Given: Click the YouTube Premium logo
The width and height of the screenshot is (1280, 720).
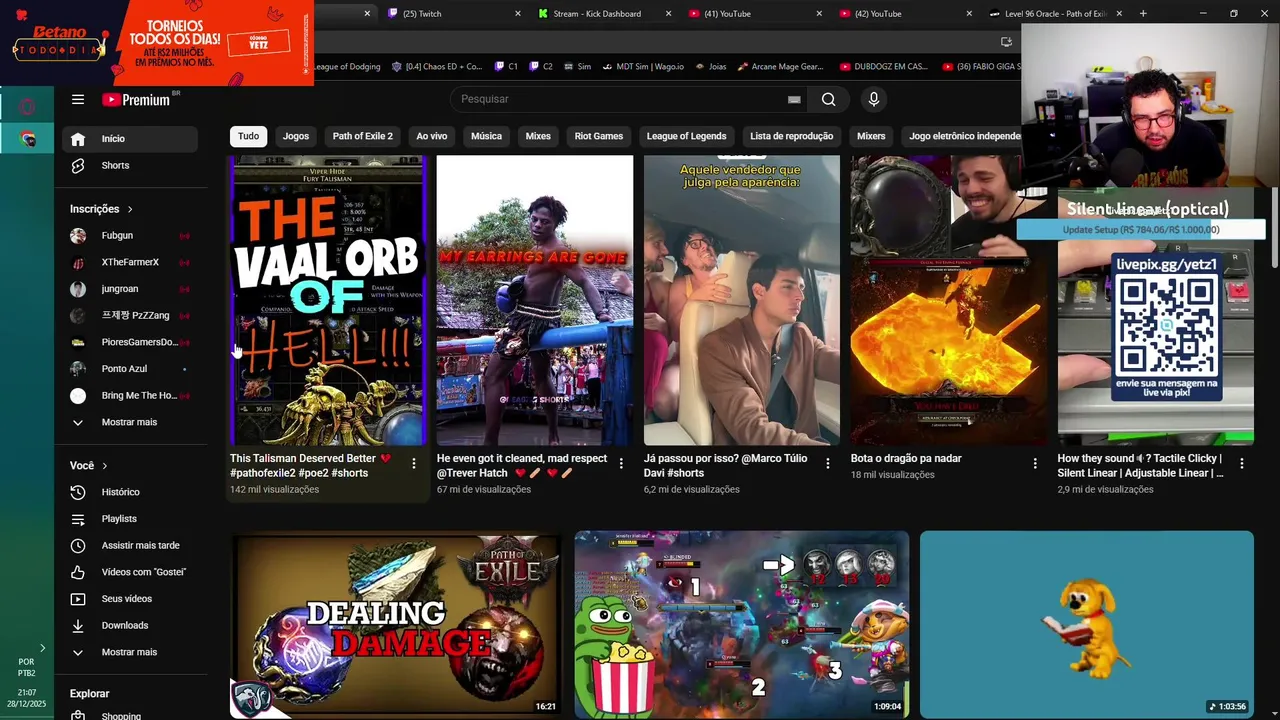Looking at the screenshot, I should tap(136, 99).
